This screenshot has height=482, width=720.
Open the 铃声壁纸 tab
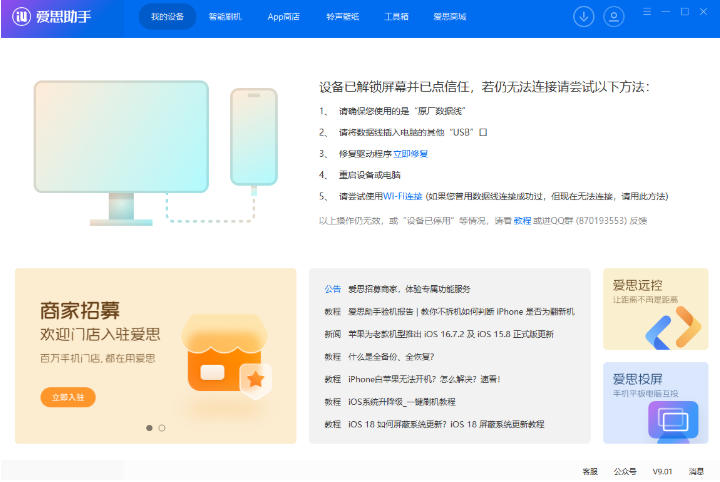tap(343, 17)
